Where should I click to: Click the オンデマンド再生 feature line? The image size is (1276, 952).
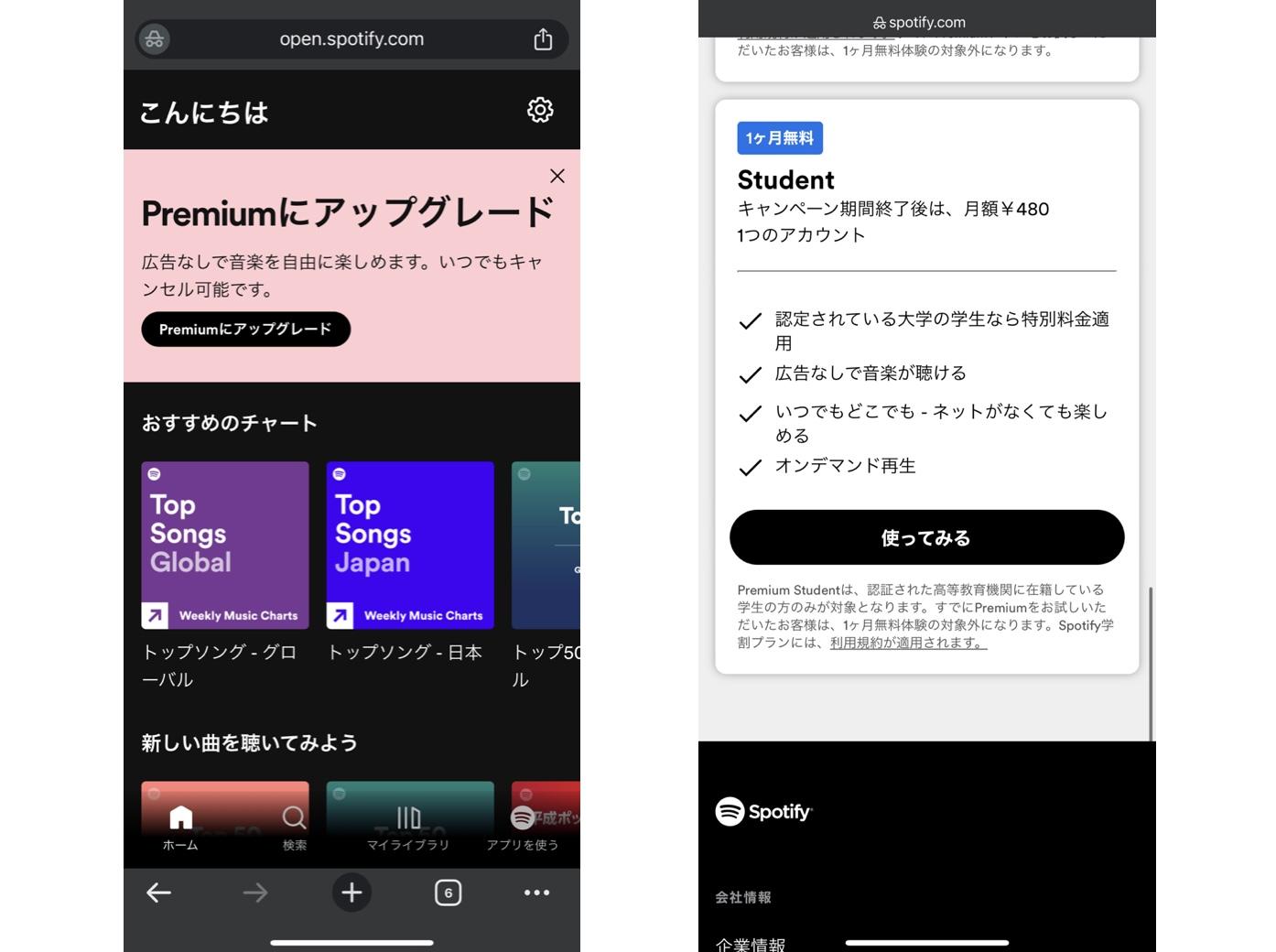click(845, 466)
